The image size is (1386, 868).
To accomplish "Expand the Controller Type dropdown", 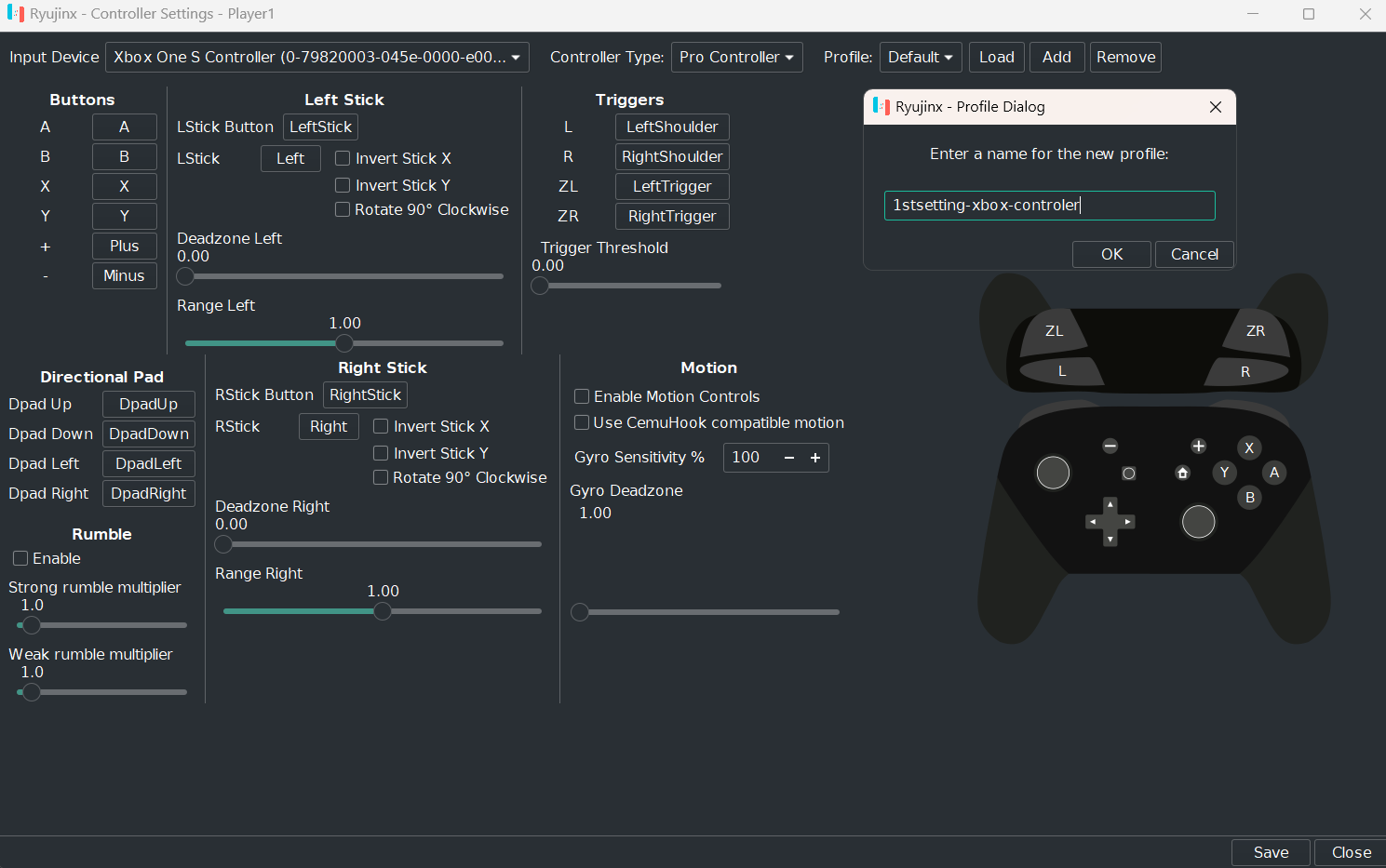I will tap(736, 57).
